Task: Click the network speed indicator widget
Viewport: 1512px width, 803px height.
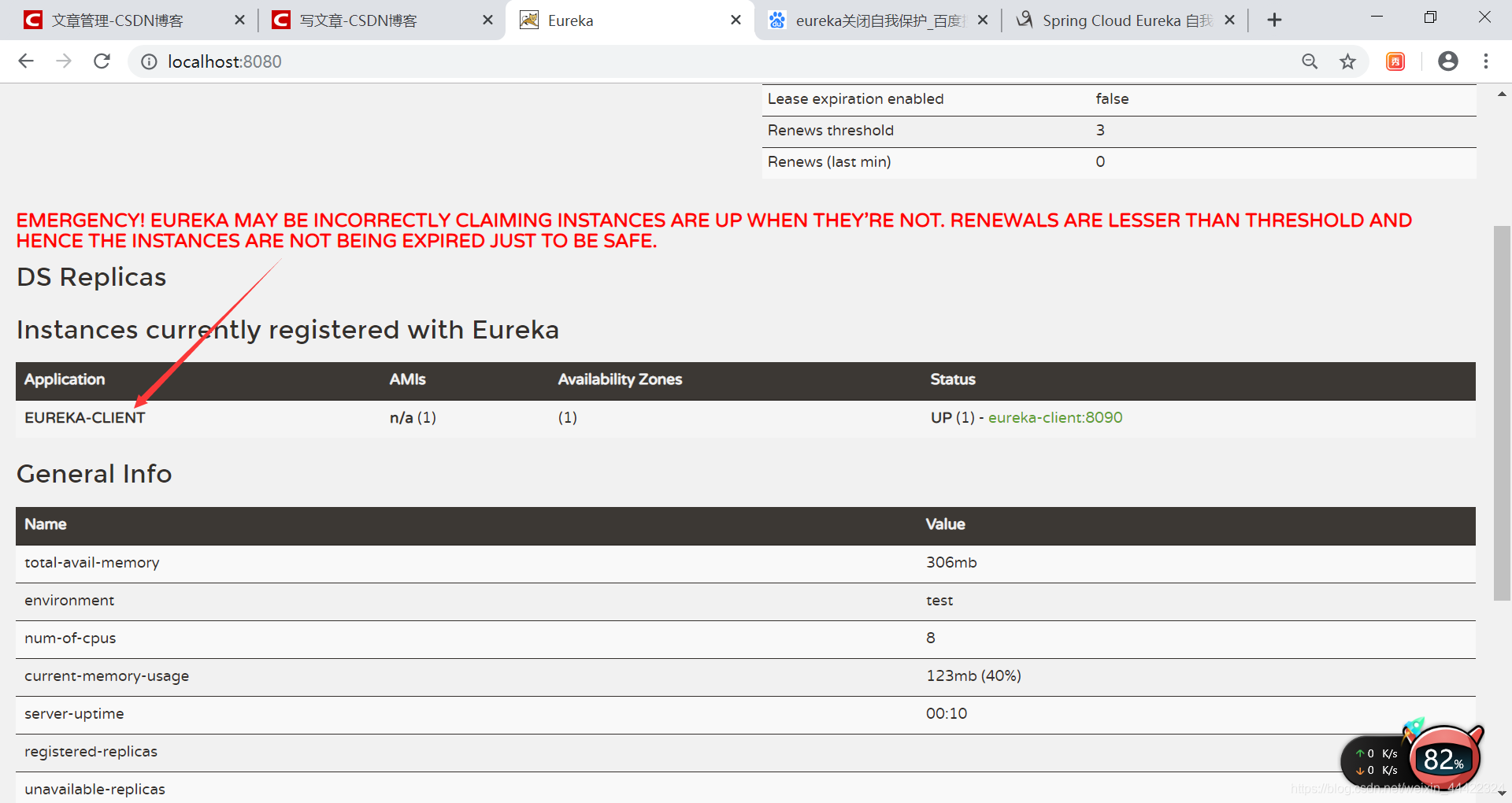Action: tap(1377, 762)
